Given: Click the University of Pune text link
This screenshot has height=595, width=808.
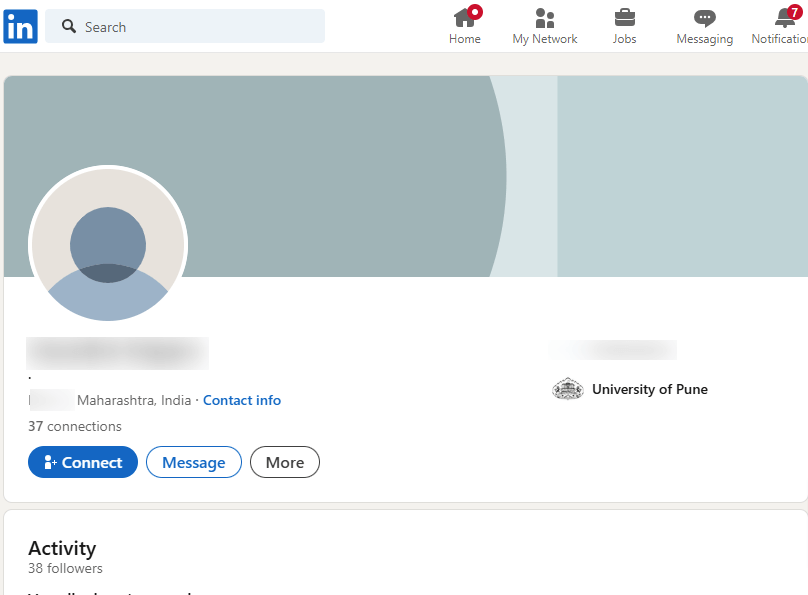Looking at the screenshot, I should (x=650, y=389).
